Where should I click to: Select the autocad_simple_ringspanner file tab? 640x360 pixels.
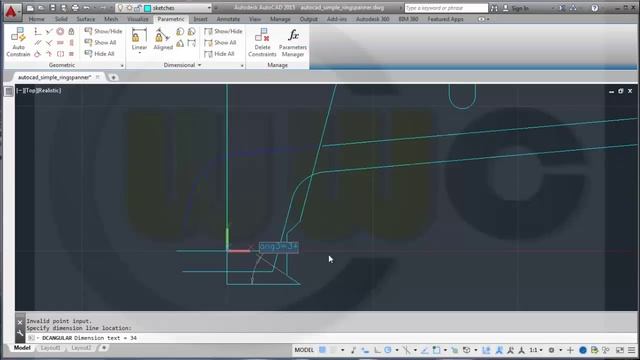click(54, 77)
